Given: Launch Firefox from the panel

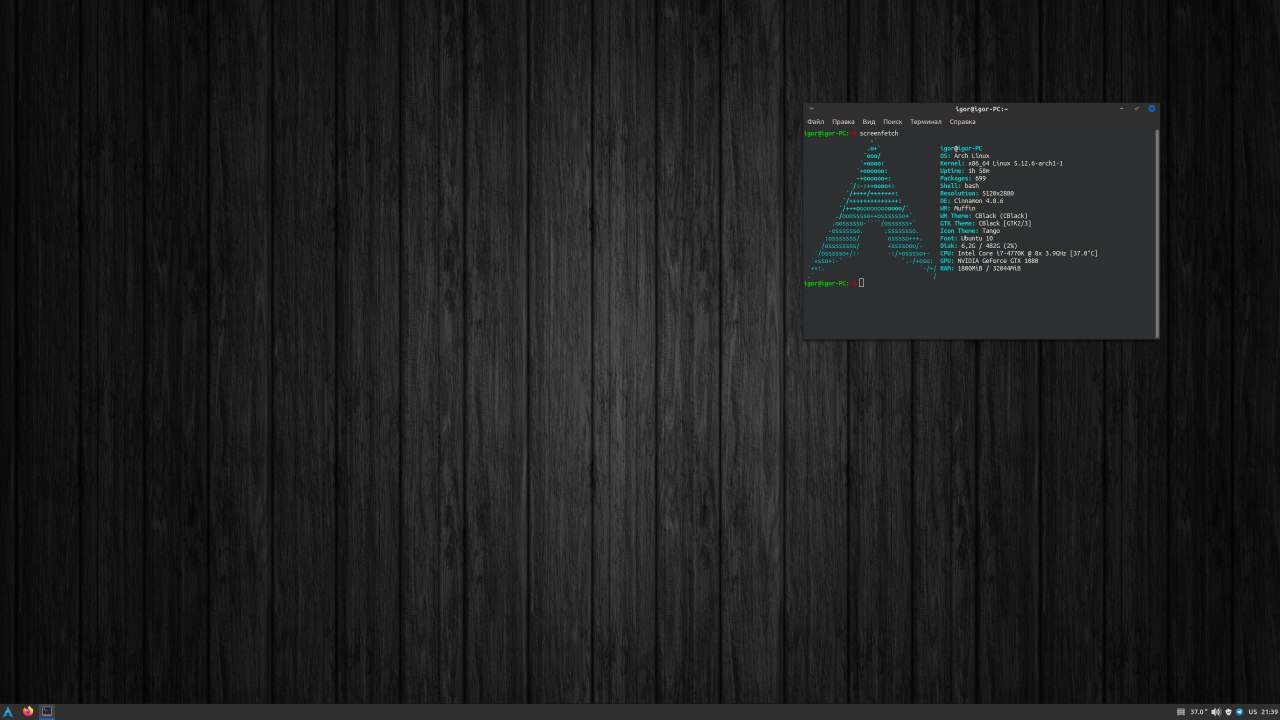Looking at the screenshot, I should tap(27, 712).
